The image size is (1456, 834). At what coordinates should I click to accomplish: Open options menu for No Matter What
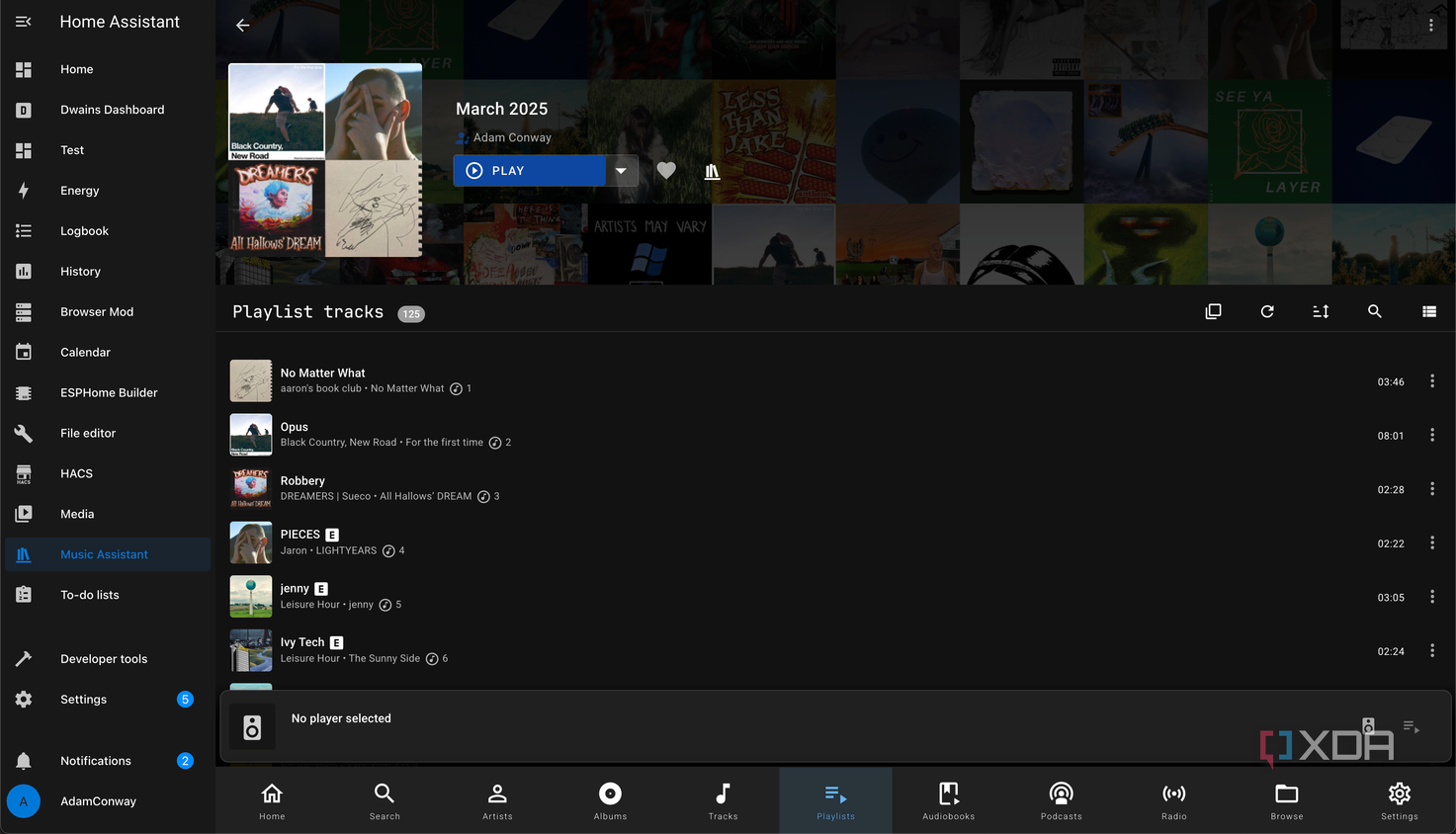coord(1432,381)
